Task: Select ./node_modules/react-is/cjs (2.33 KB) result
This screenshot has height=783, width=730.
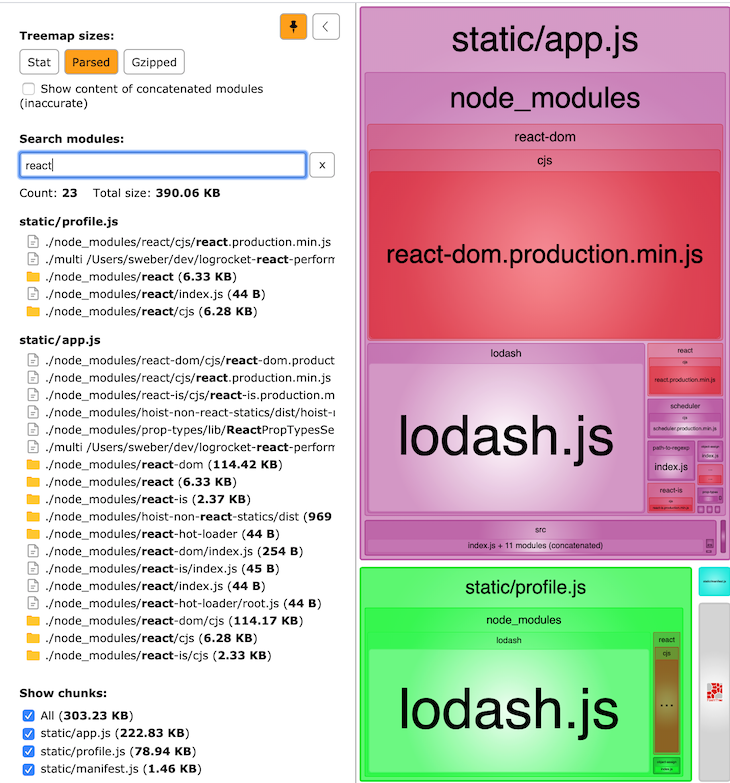Action: [x=158, y=656]
